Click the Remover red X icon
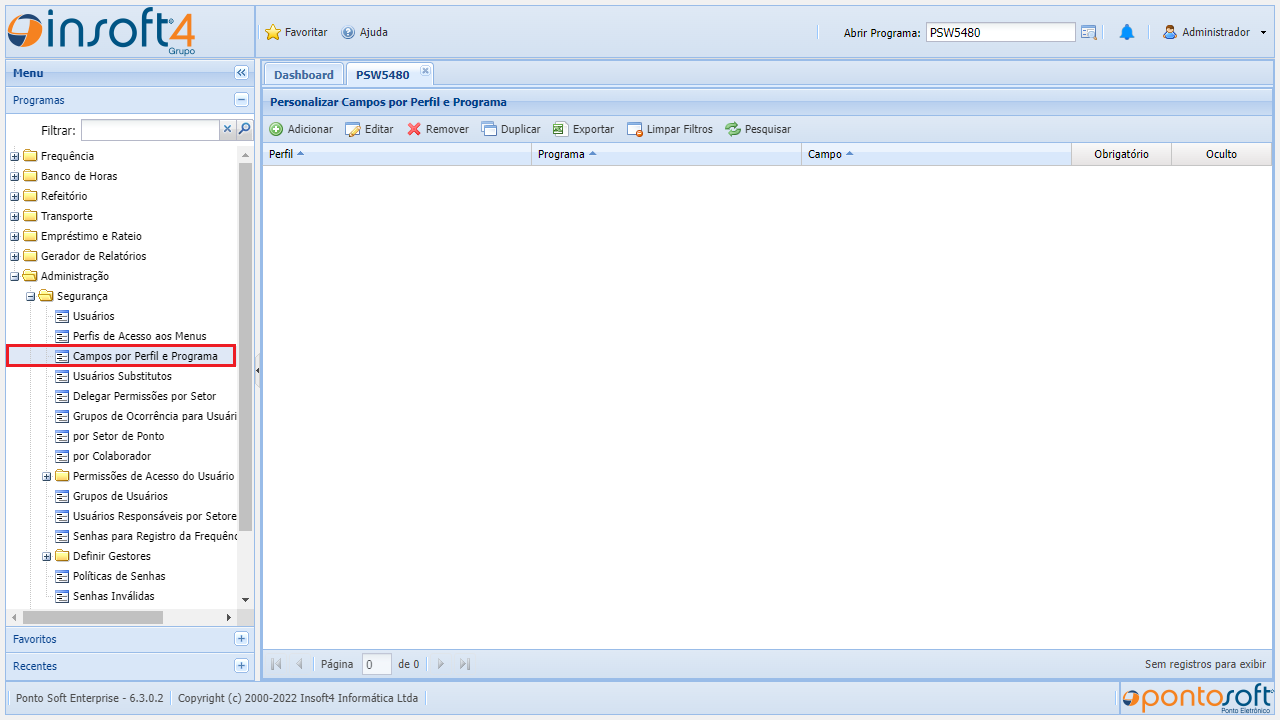The image size is (1280, 720). tap(414, 129)
